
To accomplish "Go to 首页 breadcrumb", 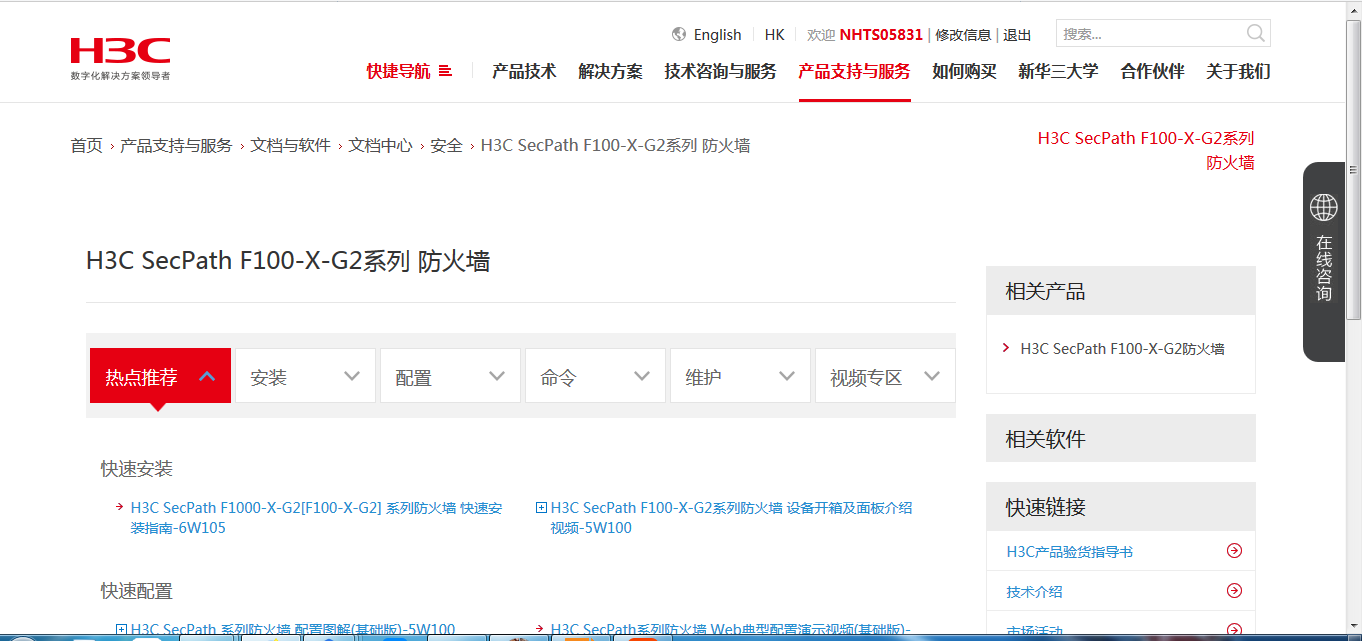I will (x=86, y=145).
